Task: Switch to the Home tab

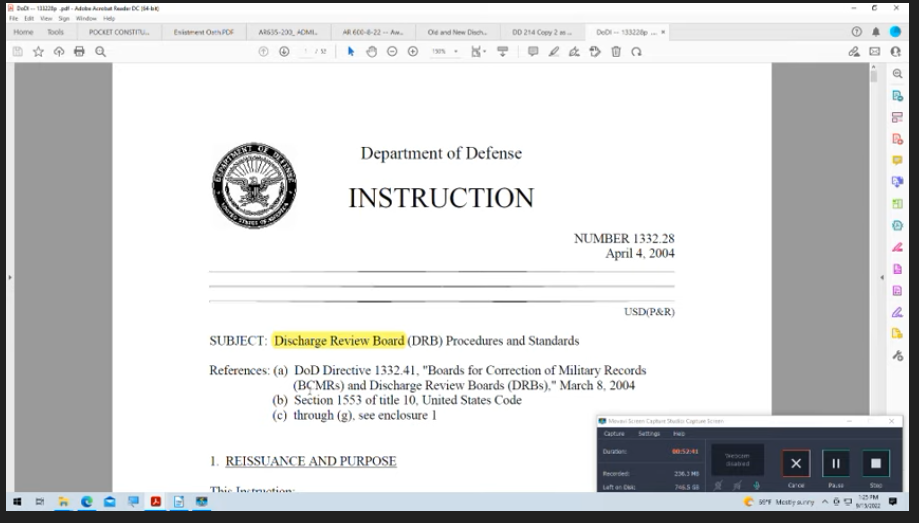Action: (23, 32)
